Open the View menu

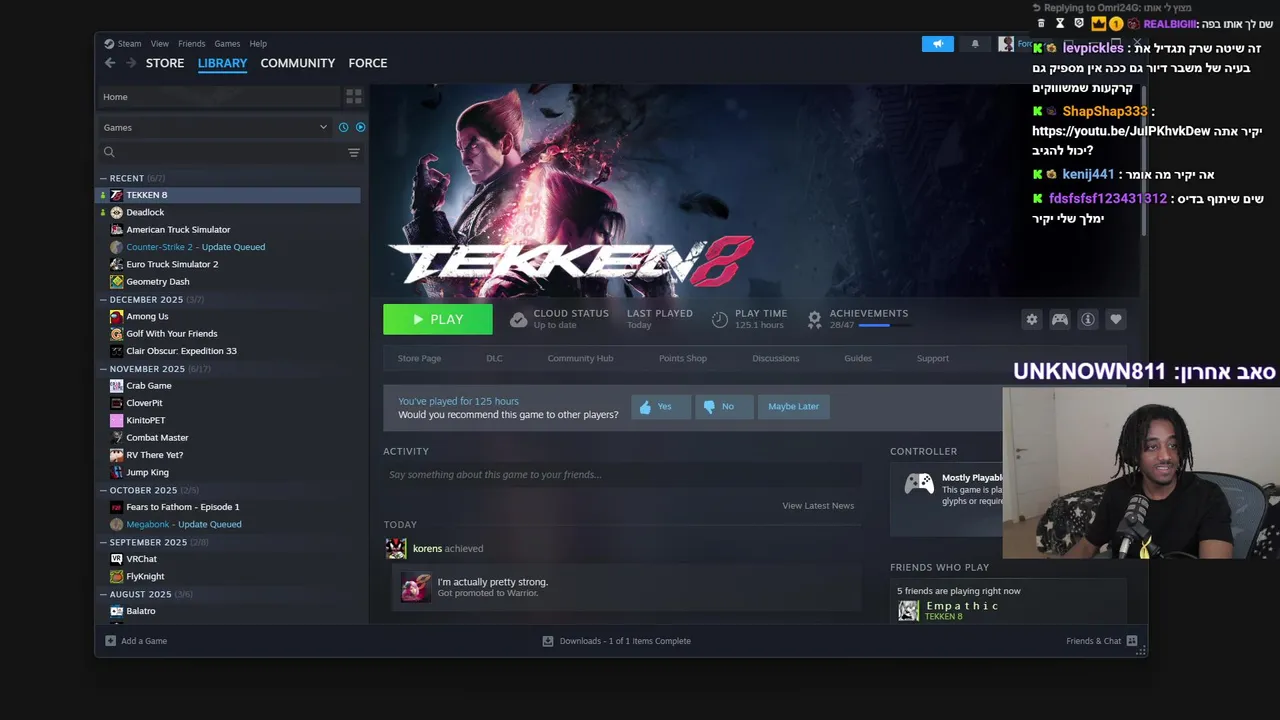pyautogui.click(x=160, y=44)
